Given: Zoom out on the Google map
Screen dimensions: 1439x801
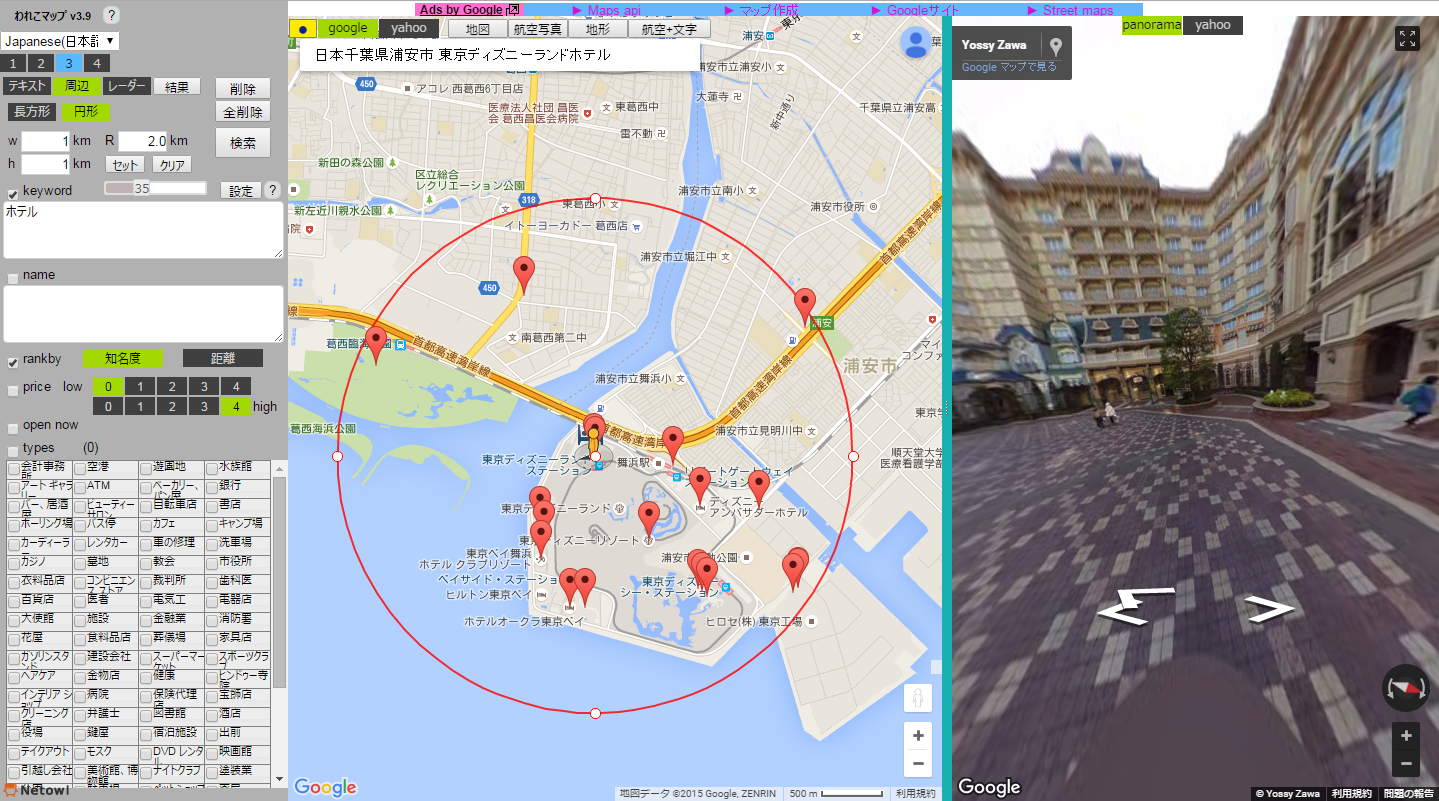Looking at the screenshot, I should pos(918,764).
